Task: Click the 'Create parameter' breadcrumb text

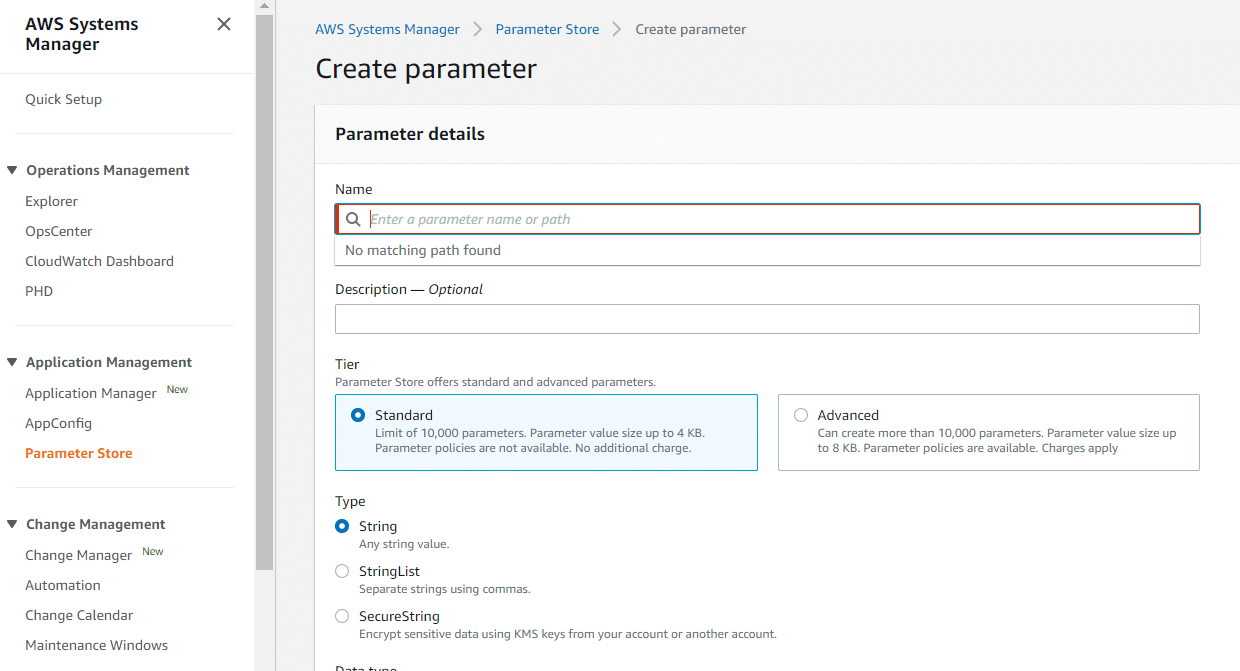Action: (691, 29)
